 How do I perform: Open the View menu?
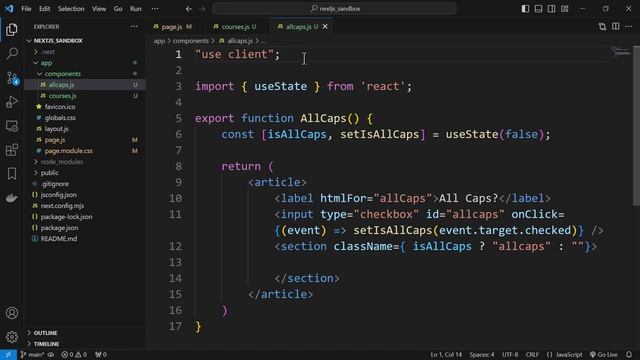pyautogui.click(x=99, y=9)
